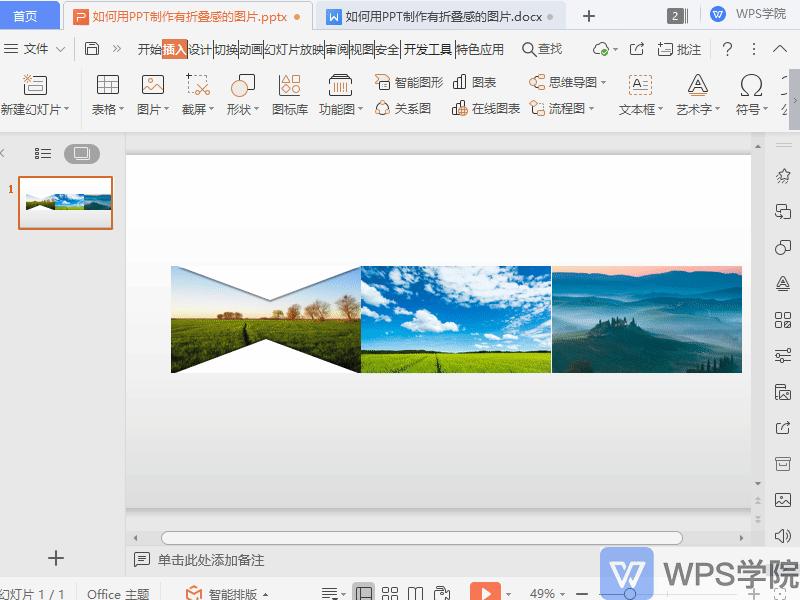
Task: Expand the 图片 picture dropdown arrow
Action: click(164, 110)
